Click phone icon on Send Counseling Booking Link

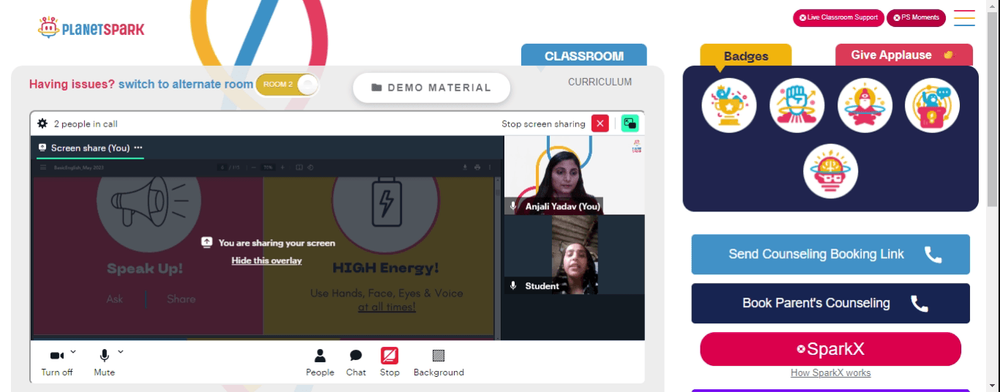pos(933,255)
